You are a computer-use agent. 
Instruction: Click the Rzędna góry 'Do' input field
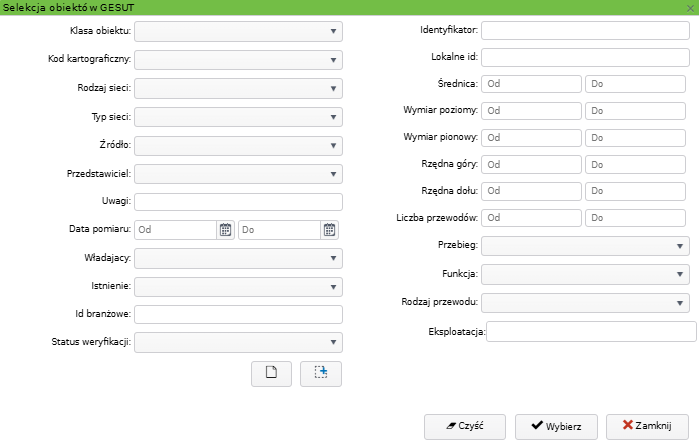(x=637, y=164)
